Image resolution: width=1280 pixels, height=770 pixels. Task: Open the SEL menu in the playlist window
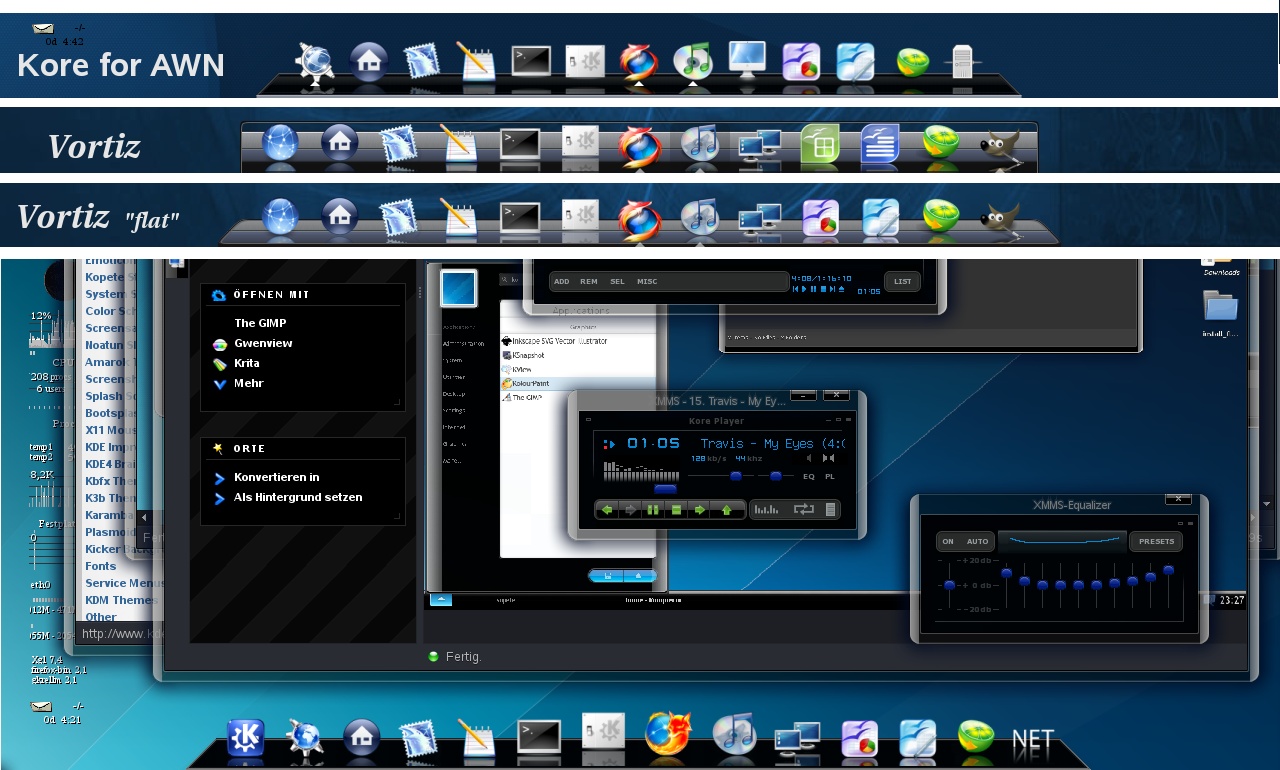coord(618,282)
